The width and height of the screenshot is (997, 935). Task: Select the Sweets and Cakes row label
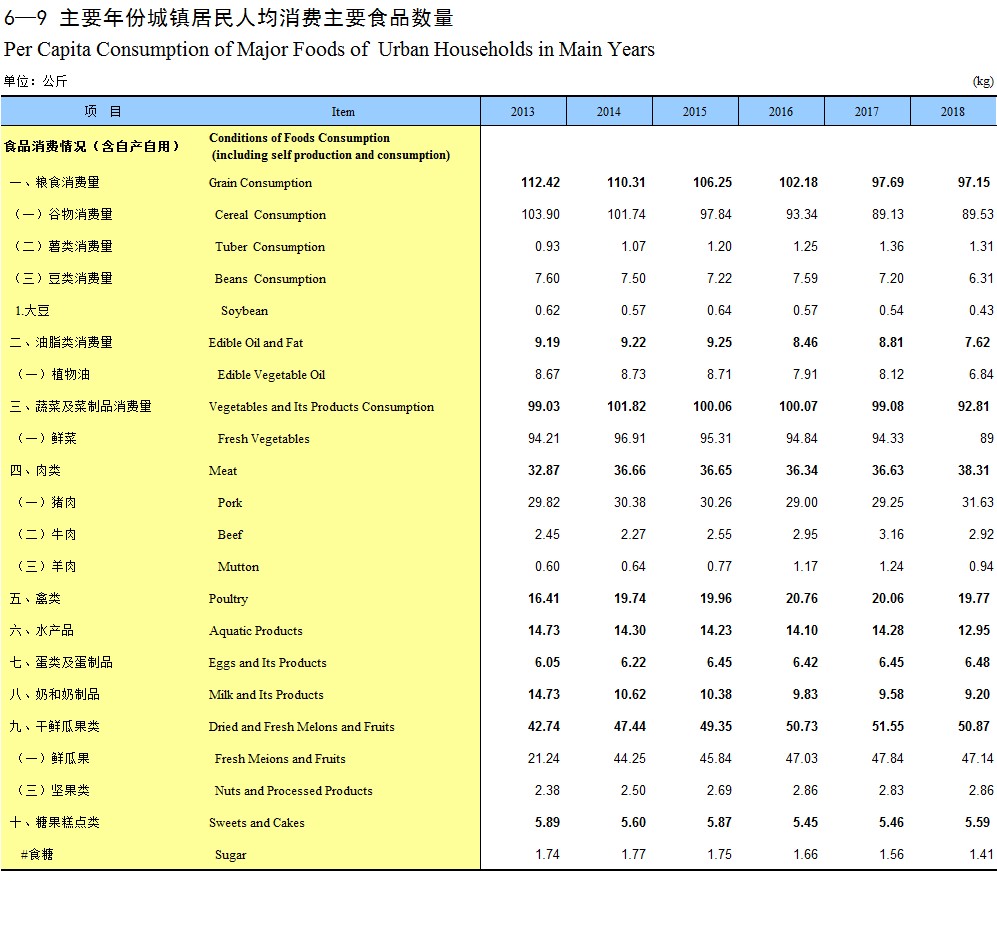tap(257, 823)
